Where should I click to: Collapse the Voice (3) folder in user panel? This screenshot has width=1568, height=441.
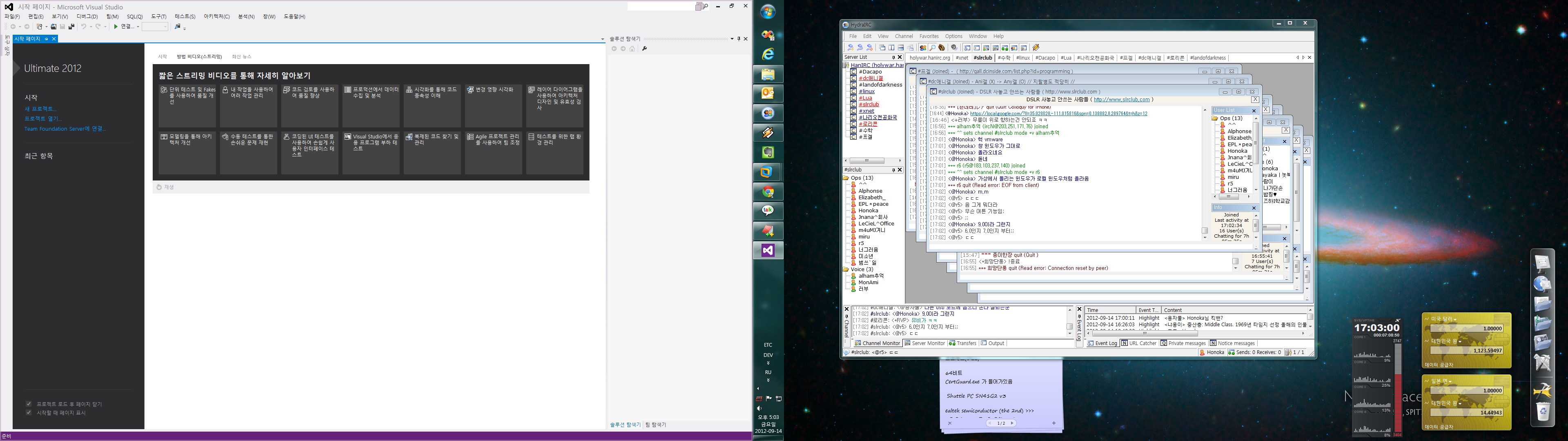coord(846,269)
